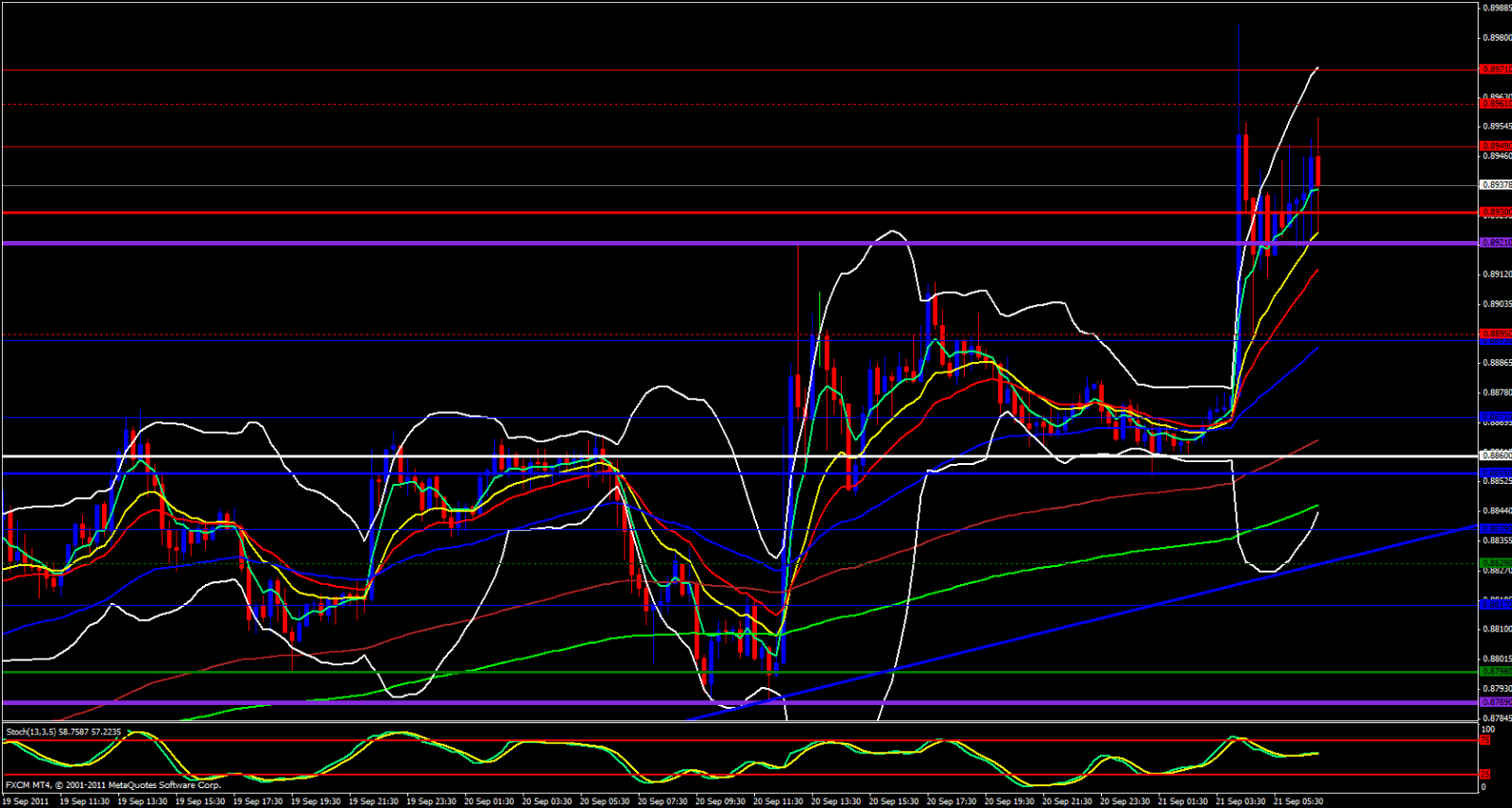Click the purple 0.87890 price label
This screenshot has height=808, width=1512.
pyautogui.click(x=1495, y=702)
